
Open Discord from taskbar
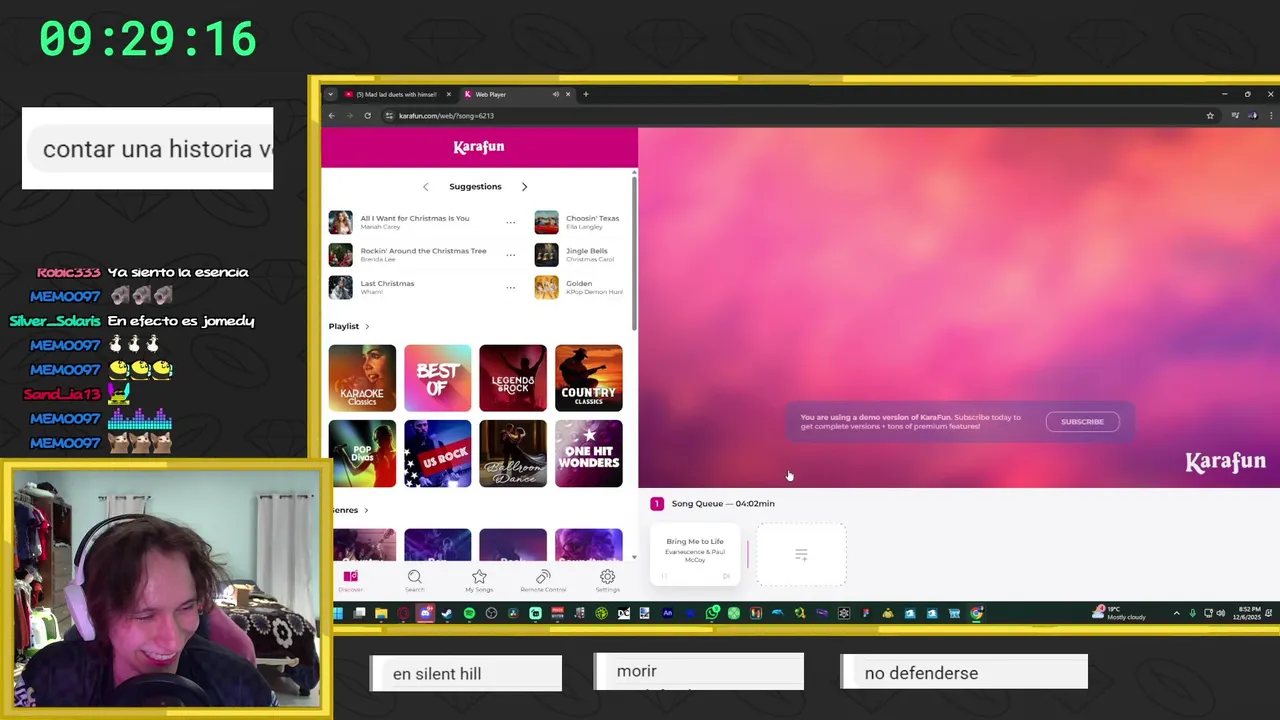(x=425, y=613)
